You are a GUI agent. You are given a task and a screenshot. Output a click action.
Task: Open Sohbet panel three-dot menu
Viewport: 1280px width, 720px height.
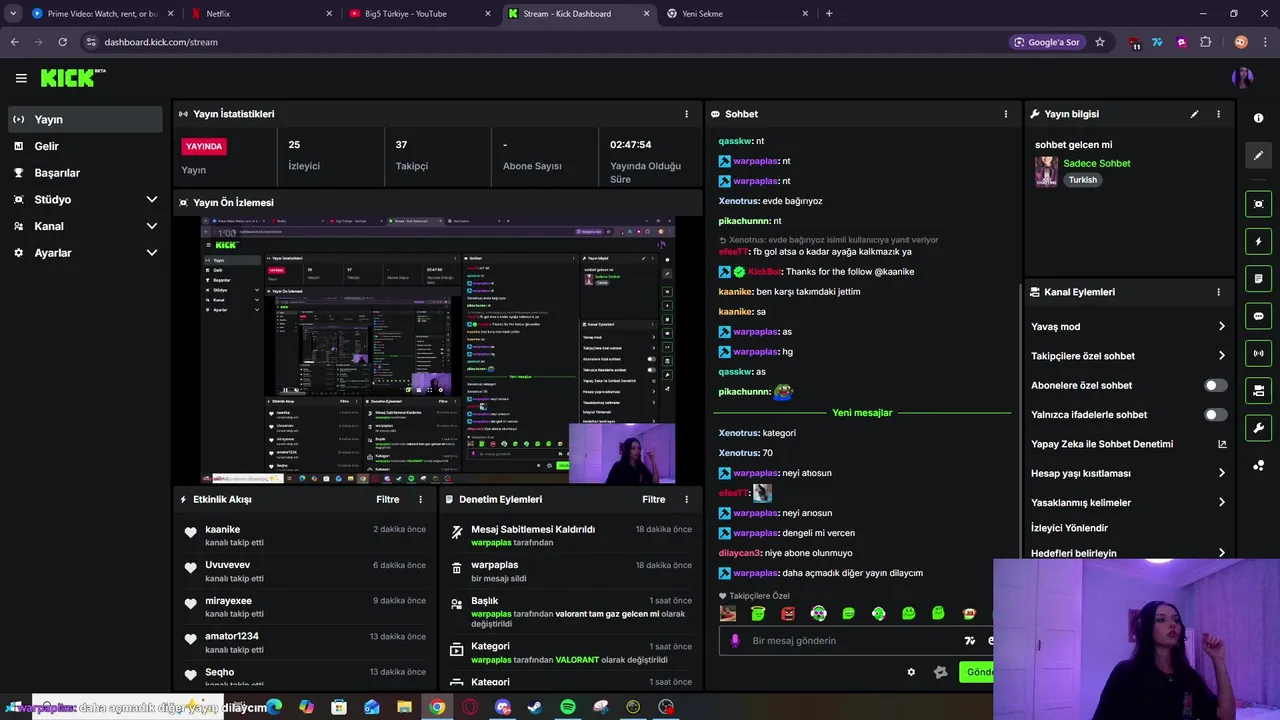click(x=1006, y=114)
